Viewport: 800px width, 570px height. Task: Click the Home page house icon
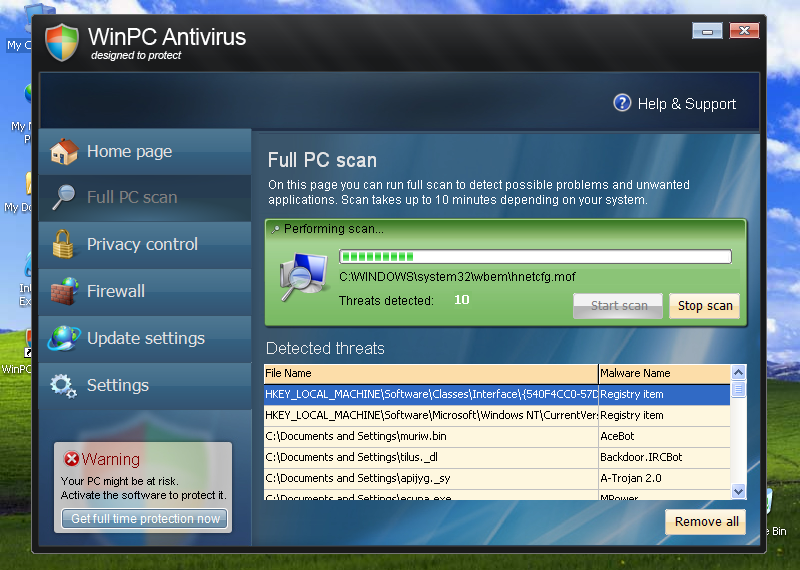(x=64, y=152)
